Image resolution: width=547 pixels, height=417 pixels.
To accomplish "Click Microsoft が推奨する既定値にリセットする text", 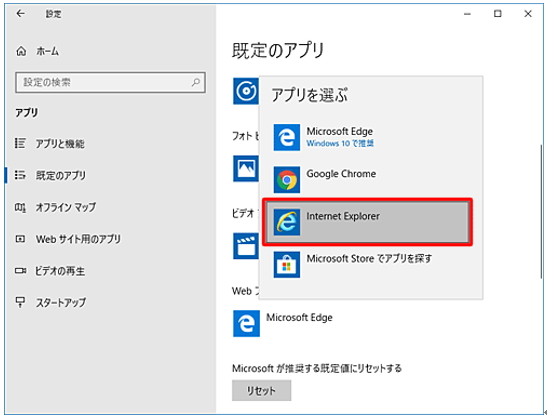I will [317, 368].
